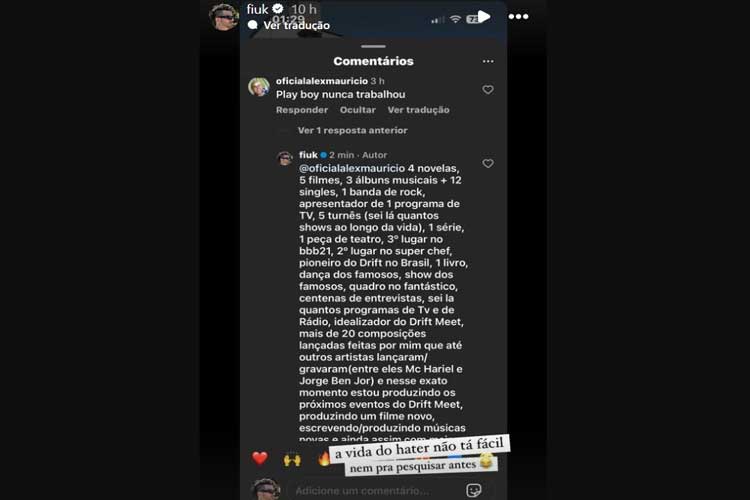750x500 pixels.
Task: Open the fiuk username in reply comment
Action: pos(308,155)
